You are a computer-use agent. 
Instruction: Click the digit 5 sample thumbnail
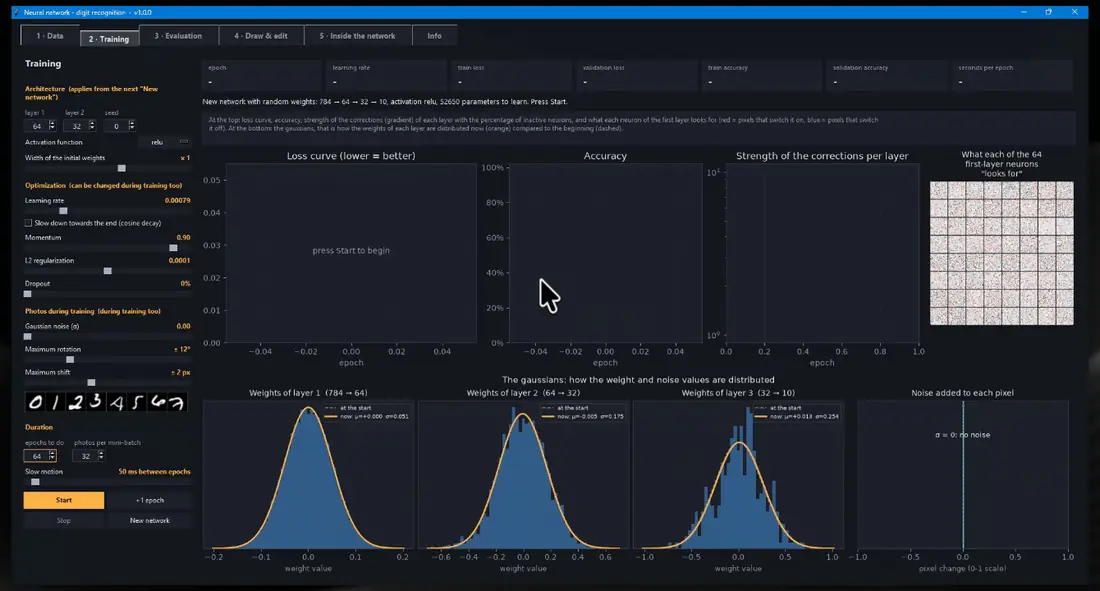137,401
